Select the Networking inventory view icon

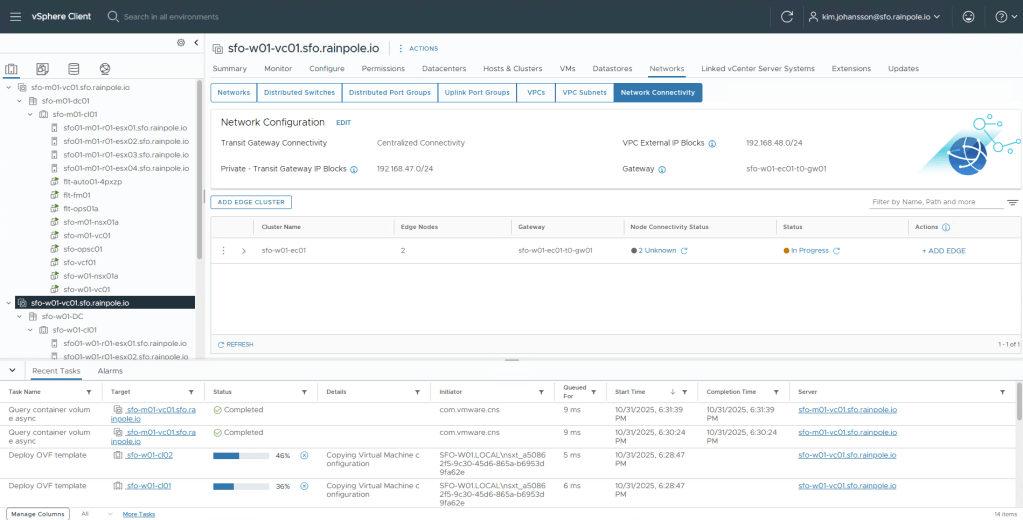[x=105, y=69]
